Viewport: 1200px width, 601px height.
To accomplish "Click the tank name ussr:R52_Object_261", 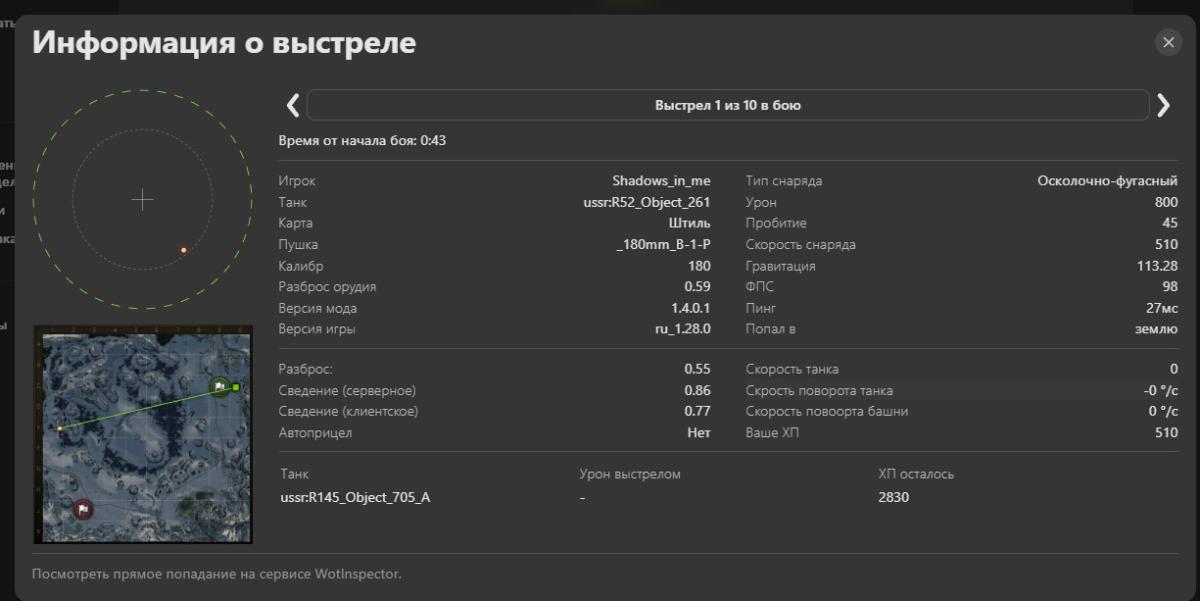I will (x=647, y=202).
